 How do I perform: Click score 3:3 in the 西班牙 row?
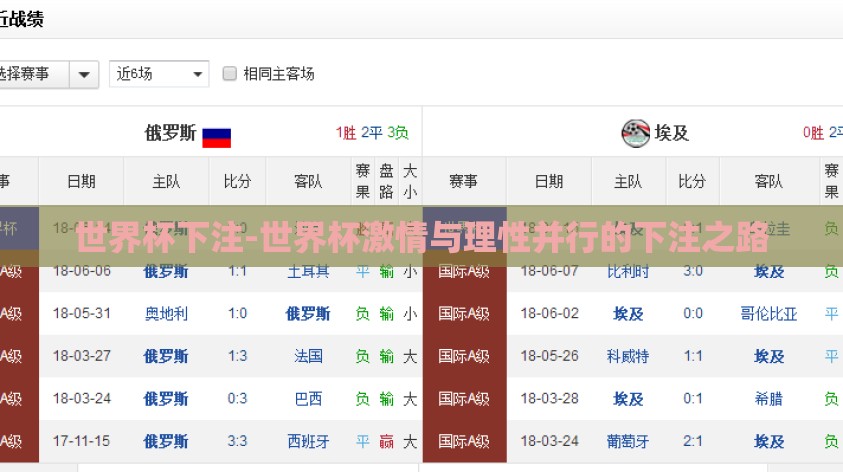(x=237, y=441)
